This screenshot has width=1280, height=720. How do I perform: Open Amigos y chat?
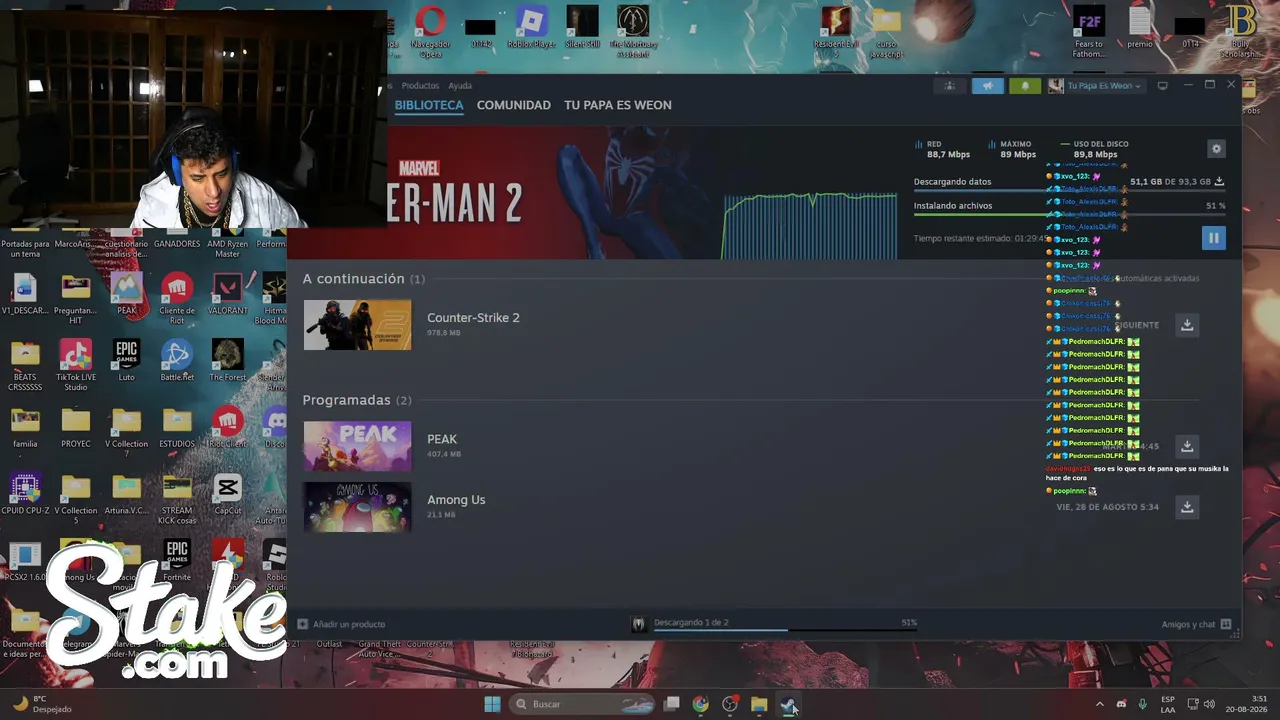(x=1196, y=624)
